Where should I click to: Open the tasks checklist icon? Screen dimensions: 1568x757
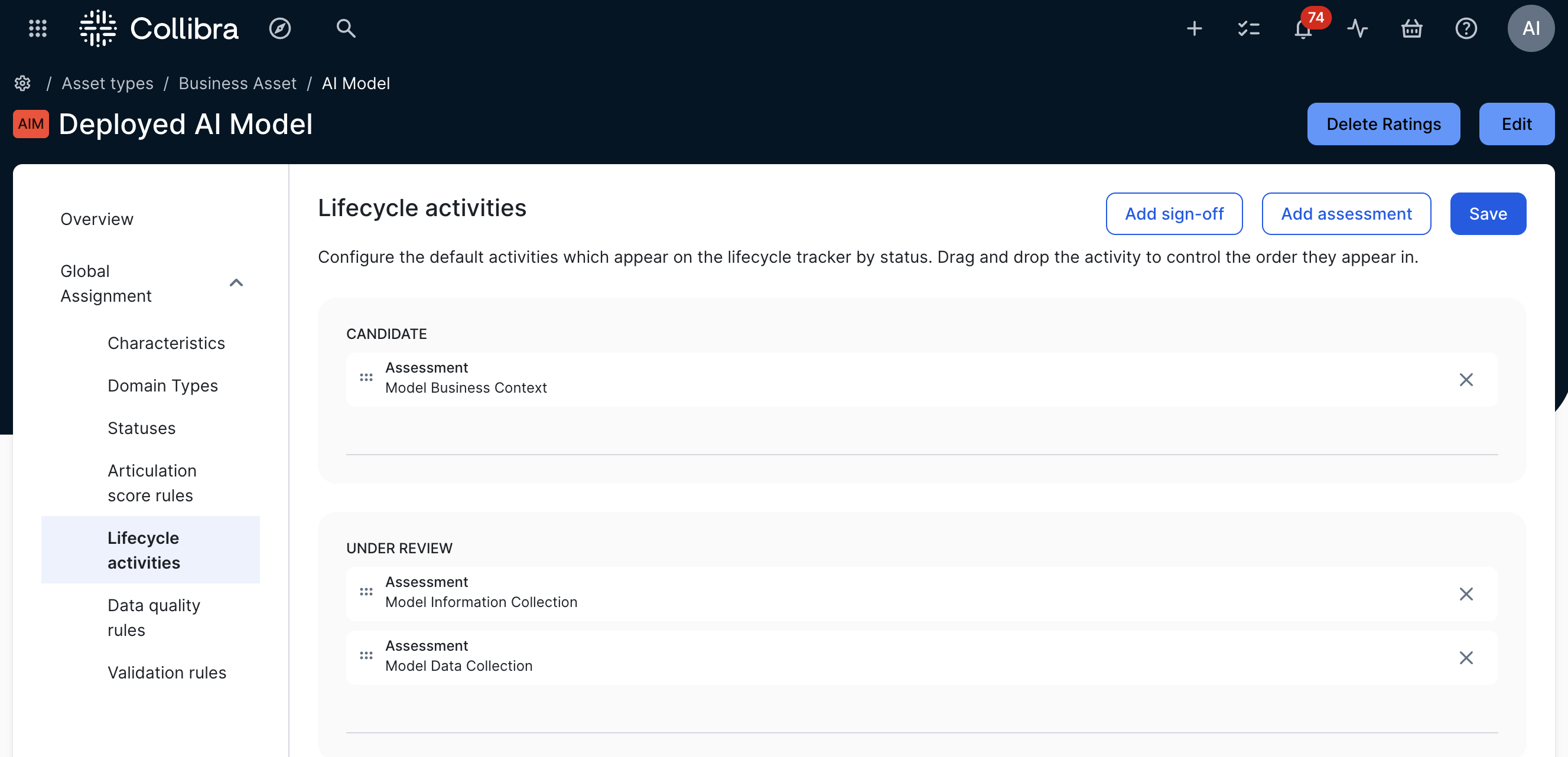1248,28
